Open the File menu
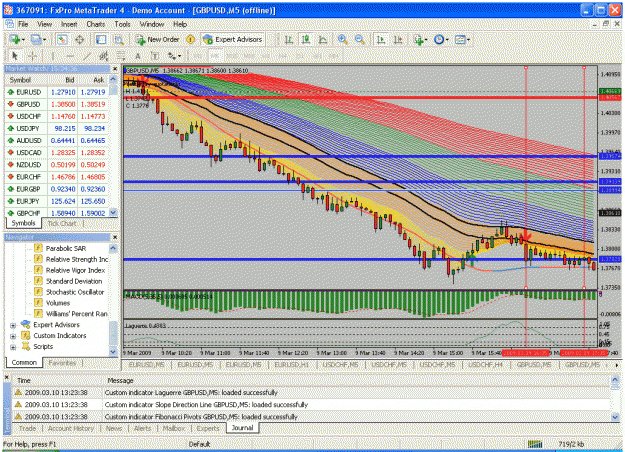Screen dimensions: 625x452 coord(23,24)
